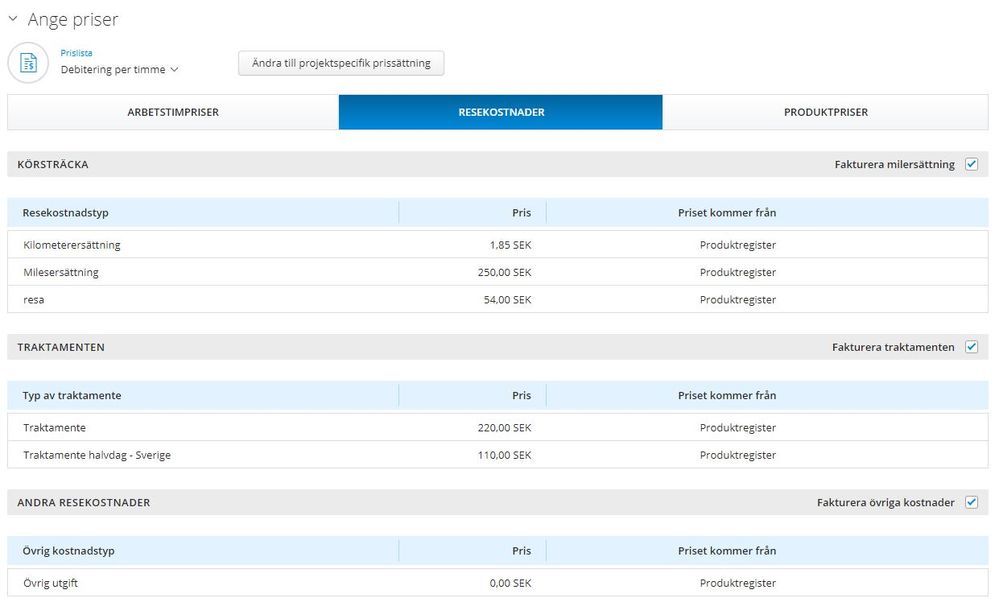
Task: Select the Traktamente row
Action: point(498,427)
